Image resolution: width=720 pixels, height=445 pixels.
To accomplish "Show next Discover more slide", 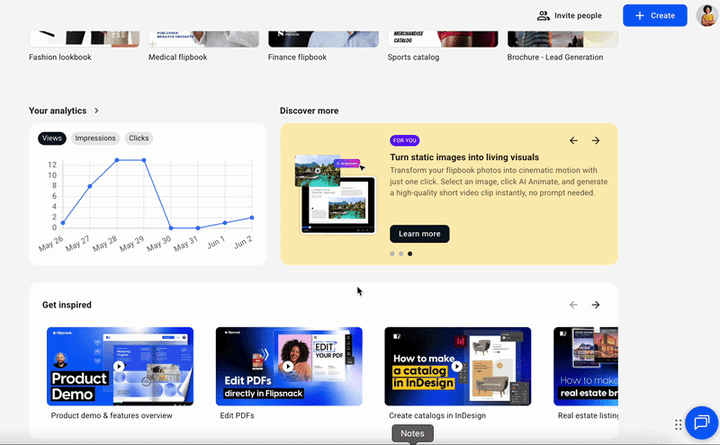I will [596, 141].
